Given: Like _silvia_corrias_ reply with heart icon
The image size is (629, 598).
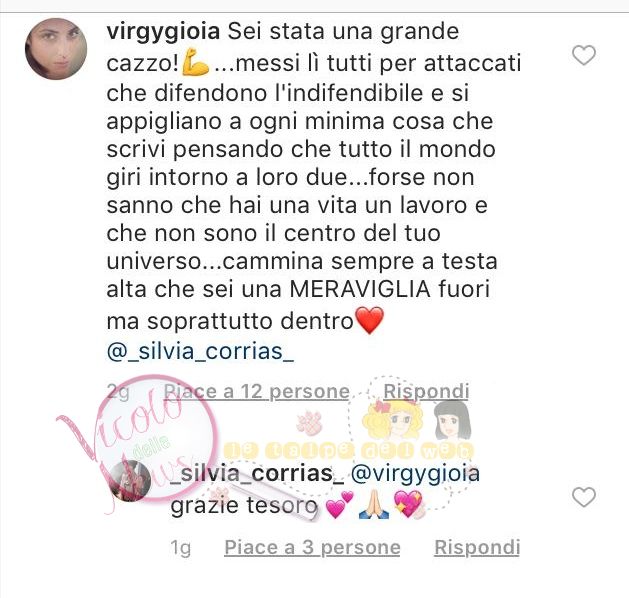Looking at the screenshot, I should 584,497.
